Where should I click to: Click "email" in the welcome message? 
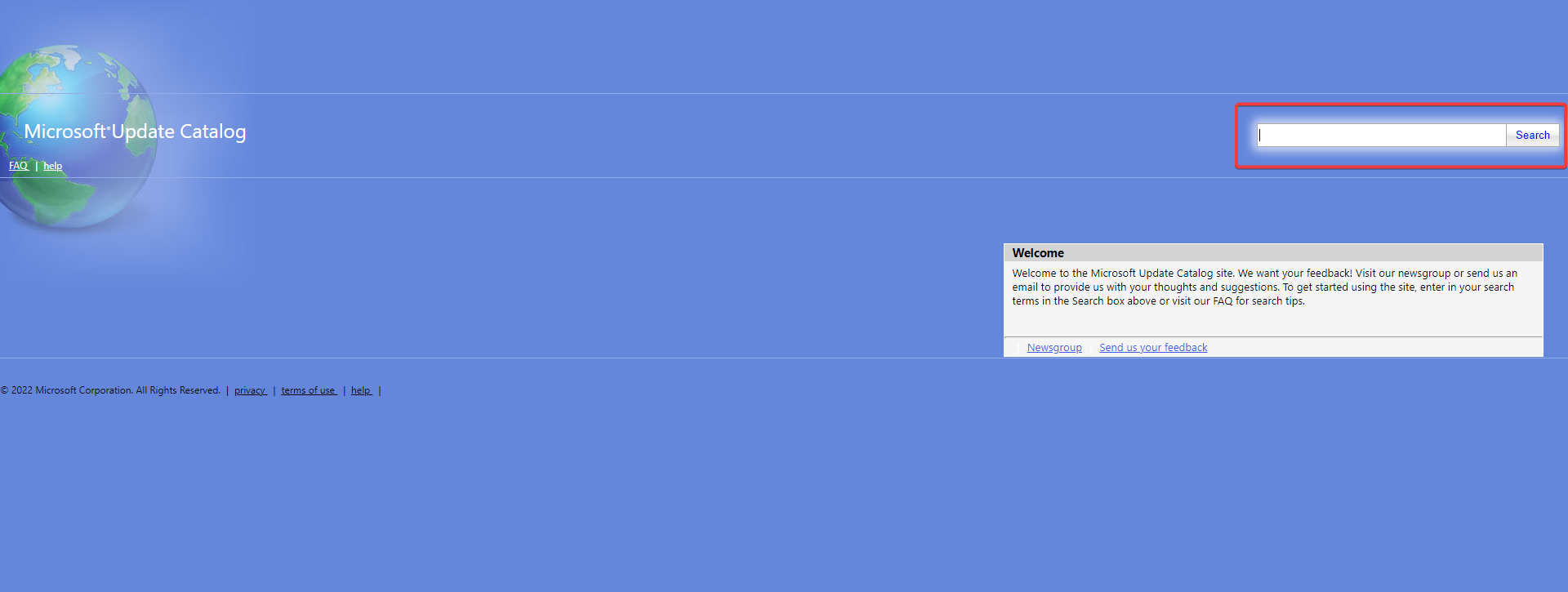click(1025, 287)
